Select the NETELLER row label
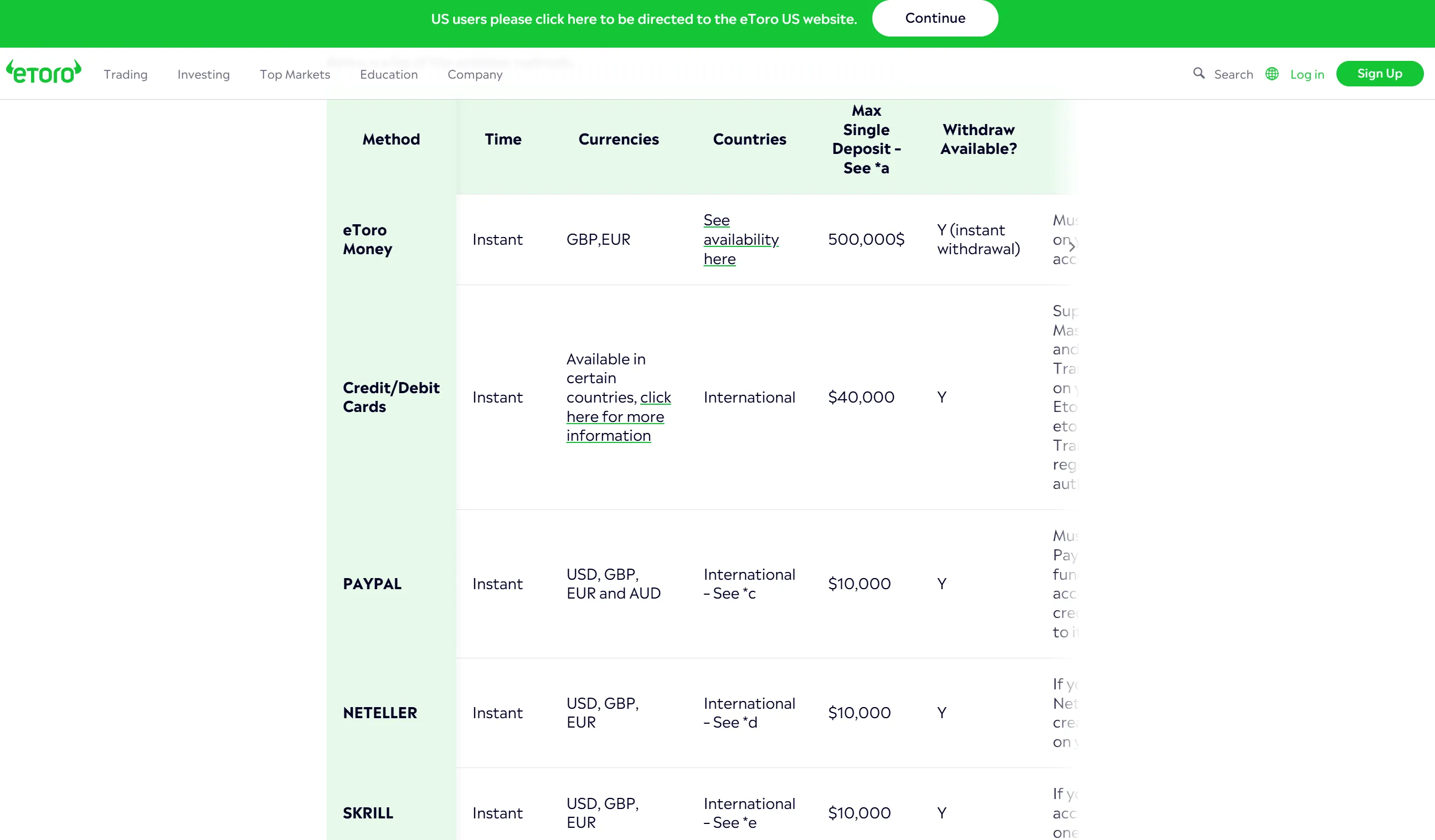 pos(380,713)
